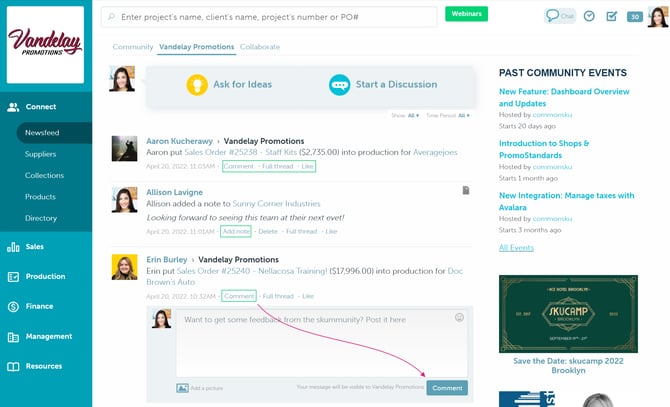670x407 pixels.
Task: Click the clock checkmark icon in header
Action: tap(589, 16)
